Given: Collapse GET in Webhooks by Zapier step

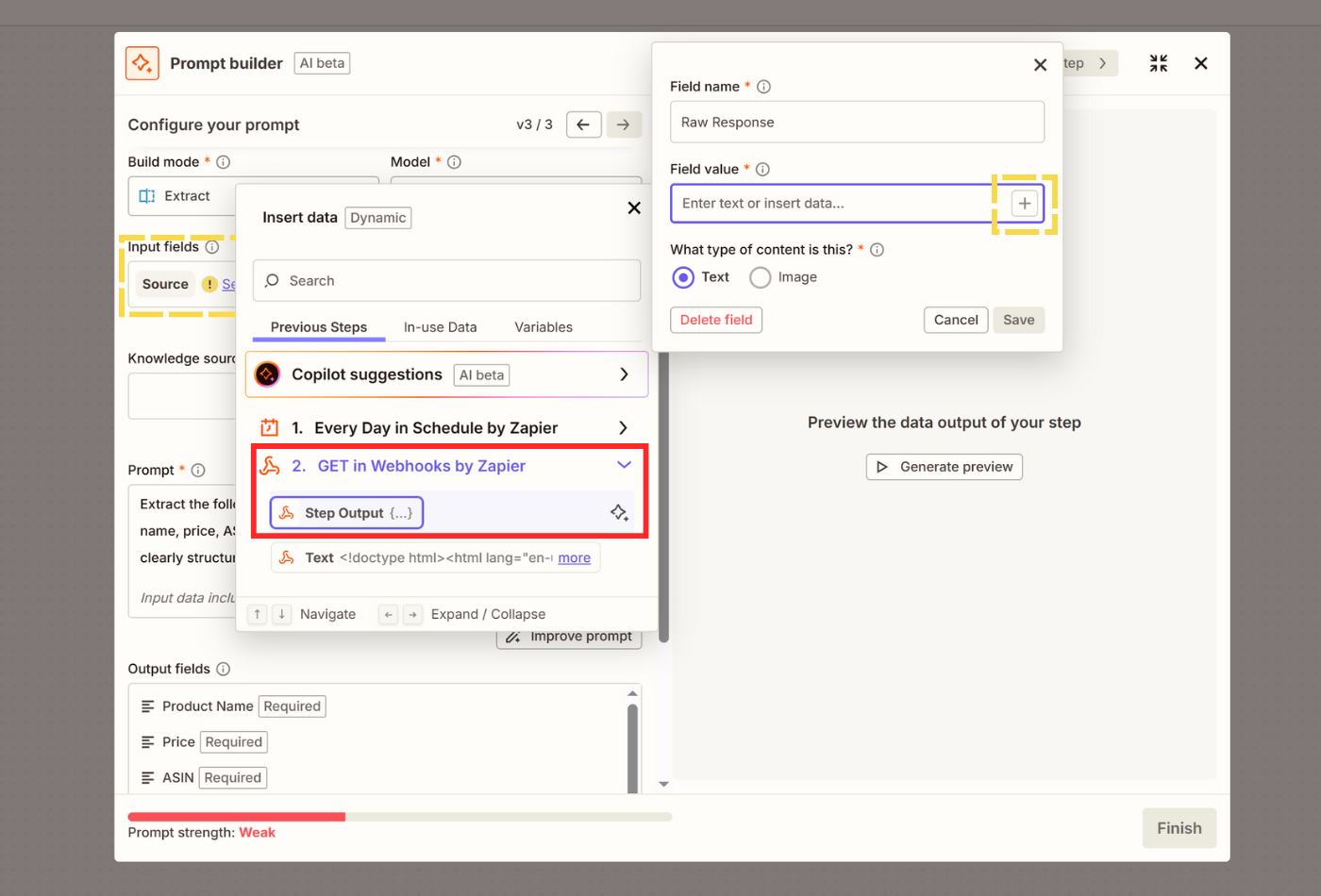Looking at the screenshot, I should (x=624, y=465).
